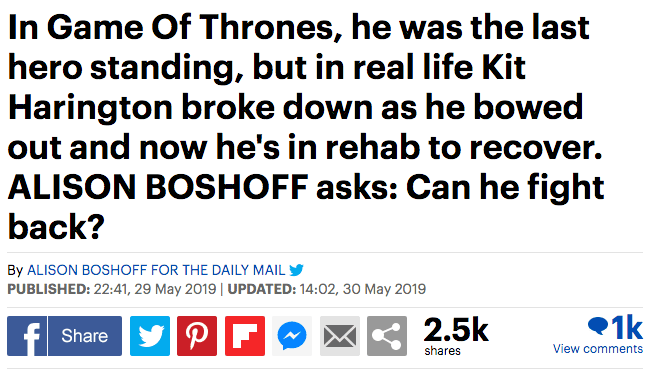Screen dimensions: 654x381
Task: Click the 1k comments count
Action: click(627, 328)
